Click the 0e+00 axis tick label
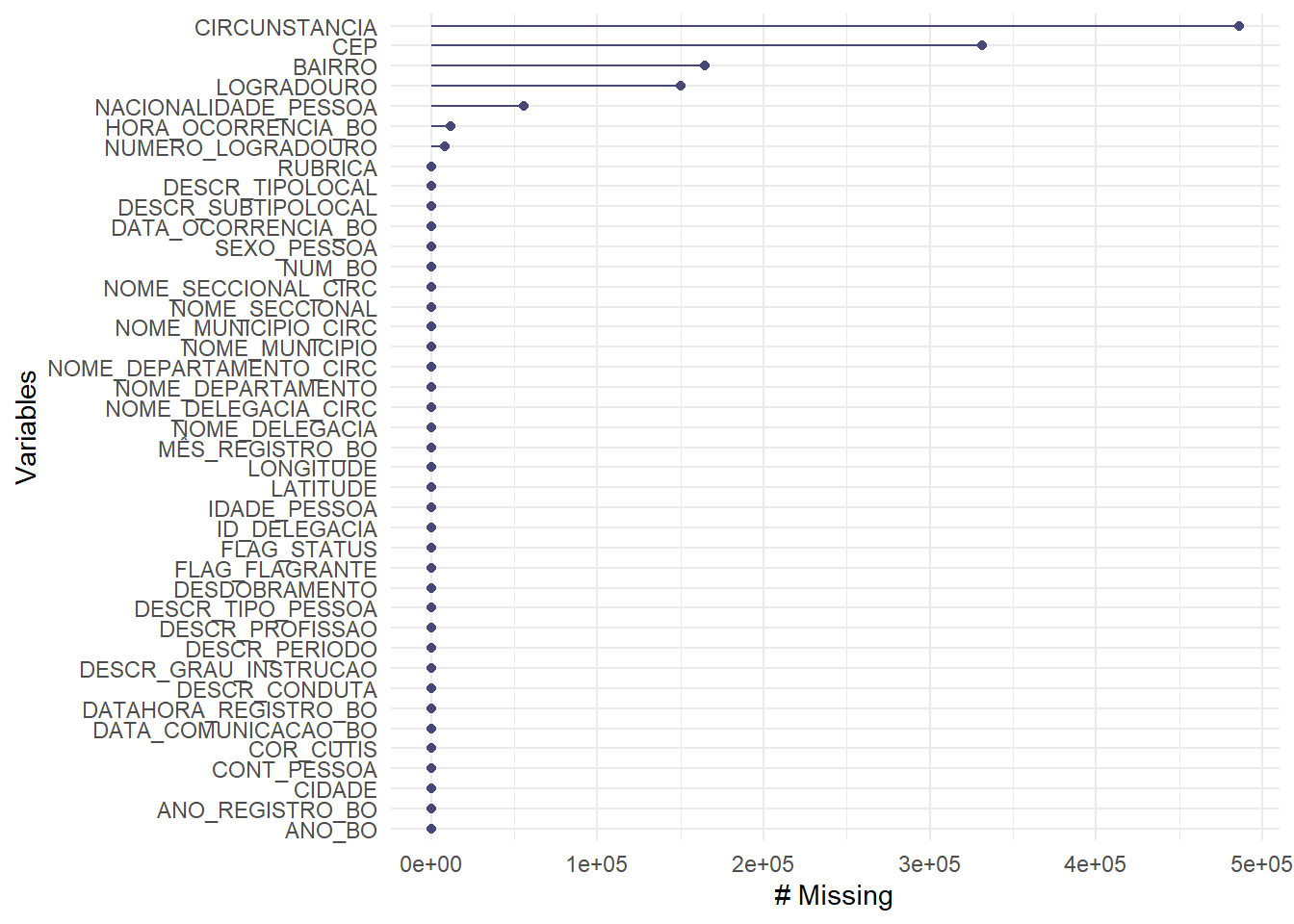1294x924 pixels. (x=431, y=864)
